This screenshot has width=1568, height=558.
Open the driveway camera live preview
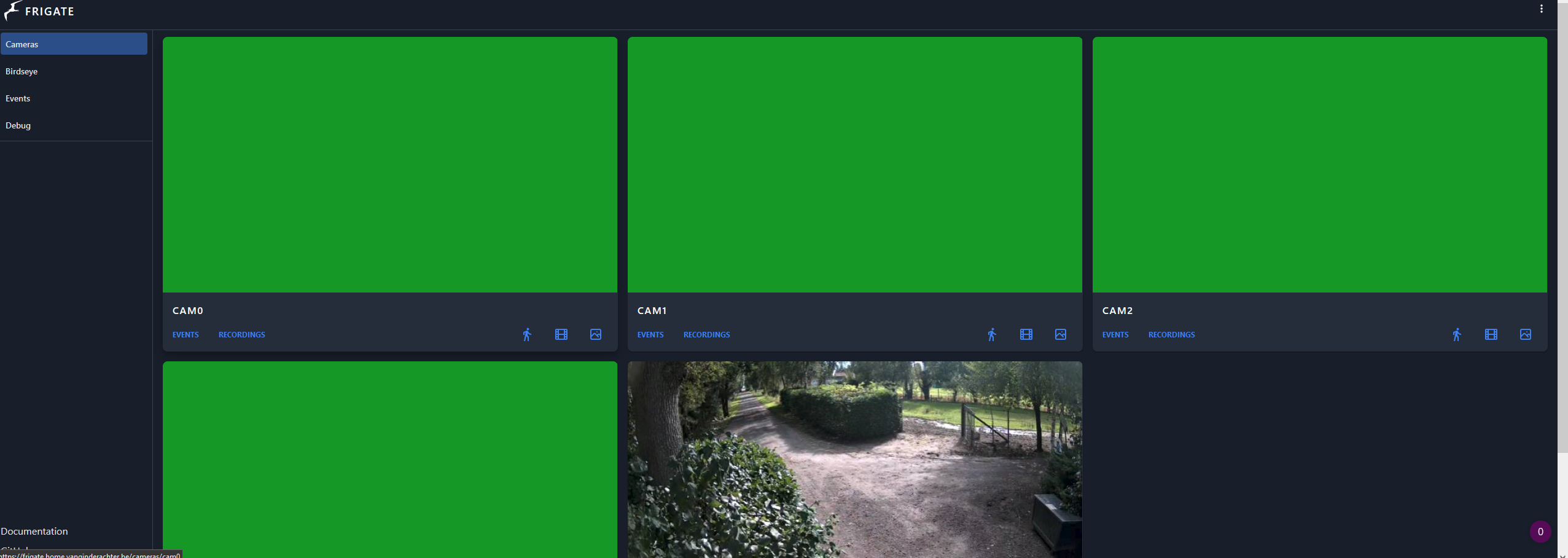point(855,460)
